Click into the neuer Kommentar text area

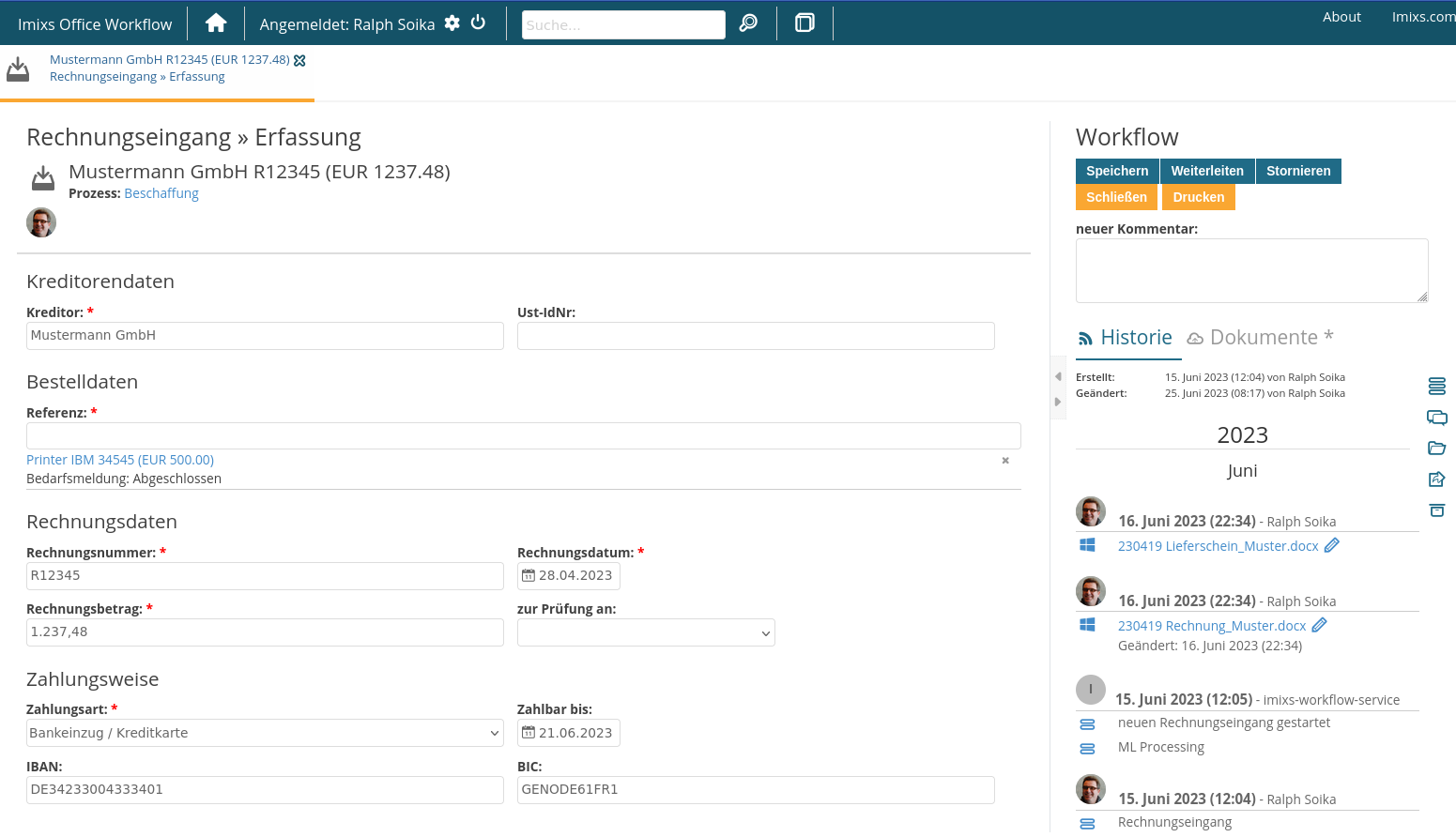[x=1251, y=270]
